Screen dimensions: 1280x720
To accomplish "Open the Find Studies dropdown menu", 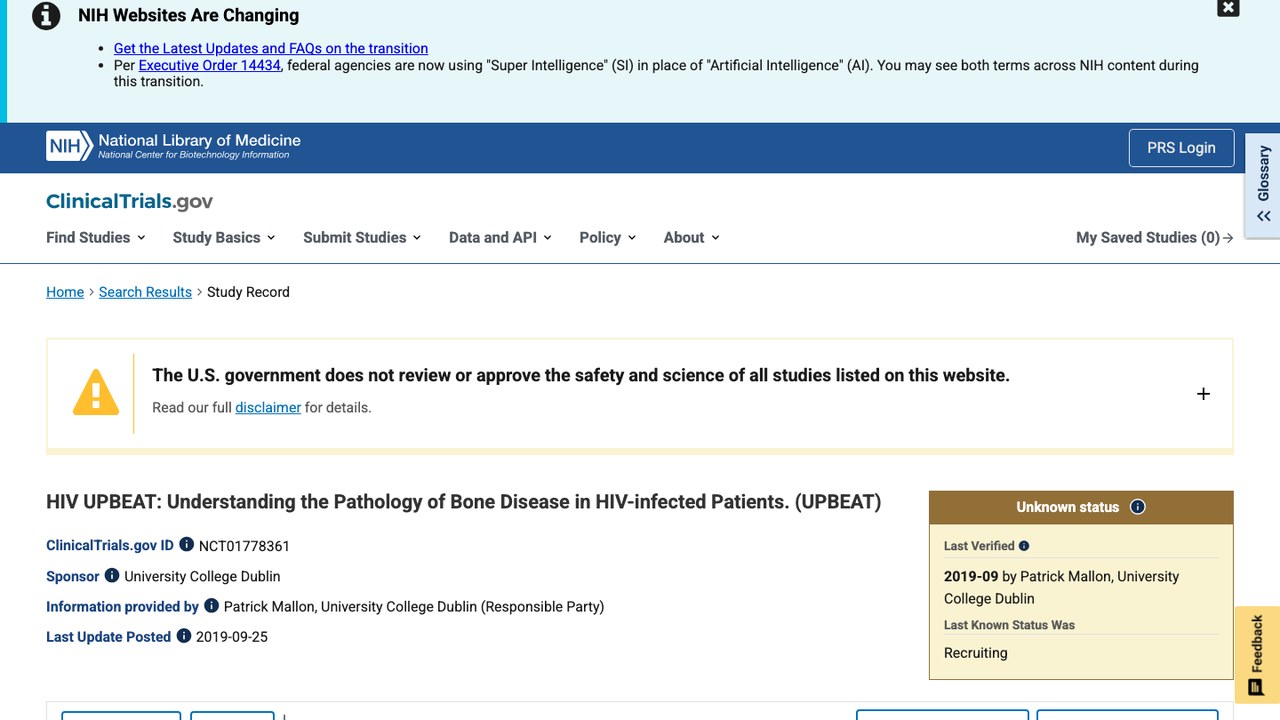I will pyautogui.click(x=96, y=237).
